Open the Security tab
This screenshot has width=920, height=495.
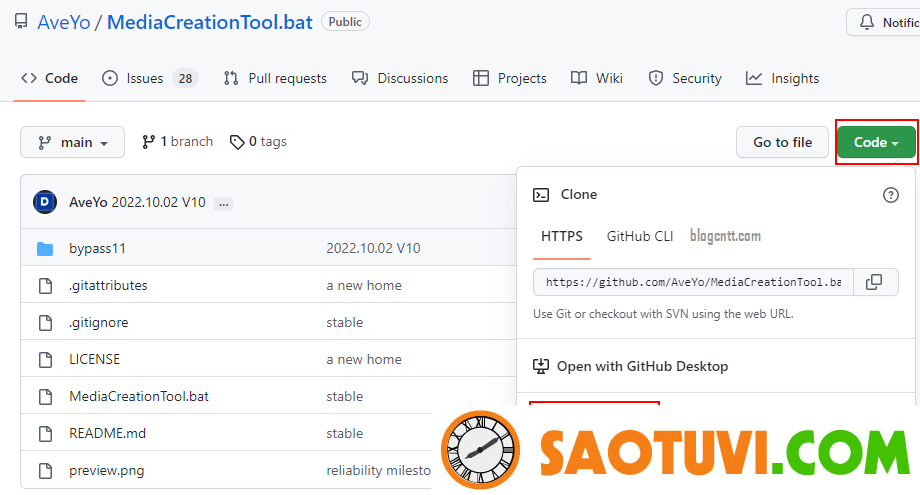click(685, 78)
